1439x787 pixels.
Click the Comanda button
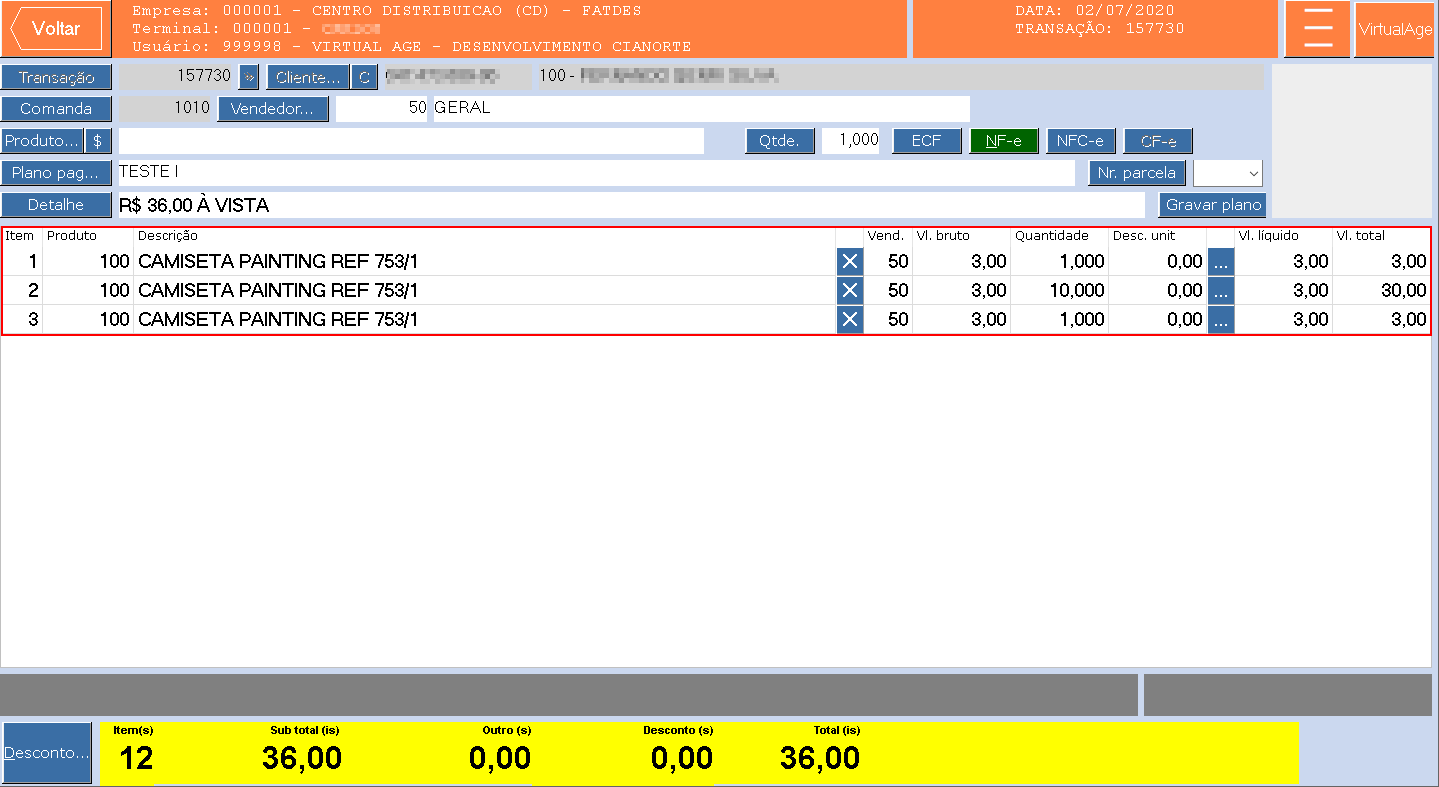click(56, 109)
